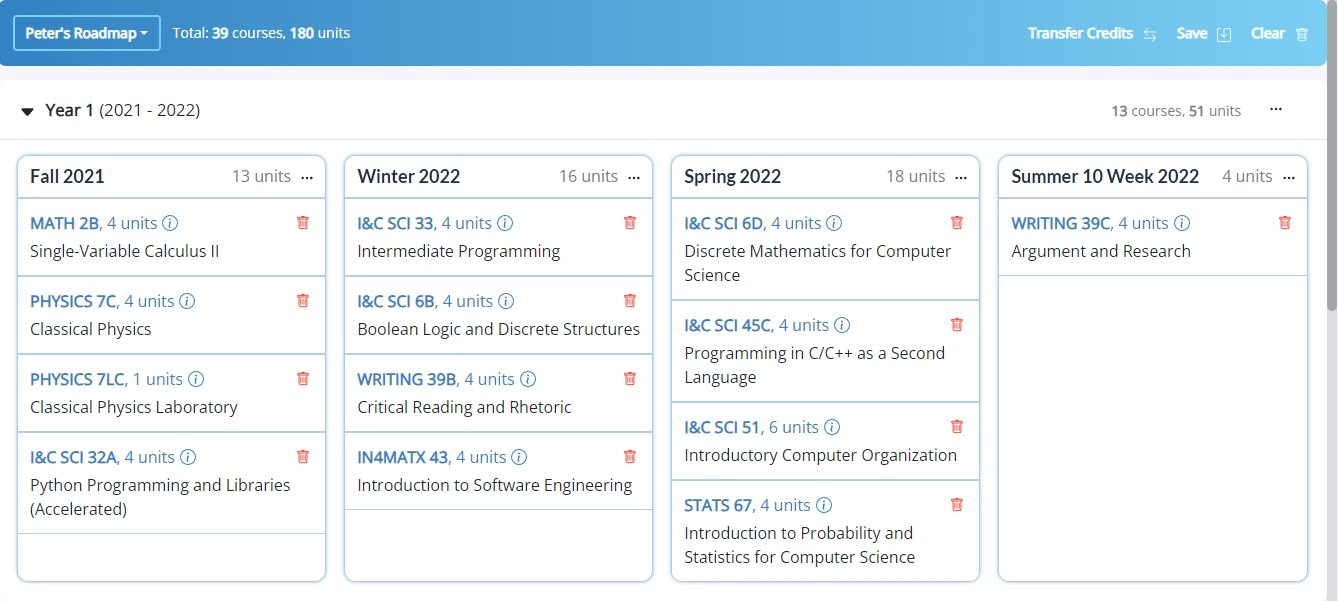View info for IN4MATX 43 course
The height and width of the screenshot is (601, 1338).
click(519, 457)
